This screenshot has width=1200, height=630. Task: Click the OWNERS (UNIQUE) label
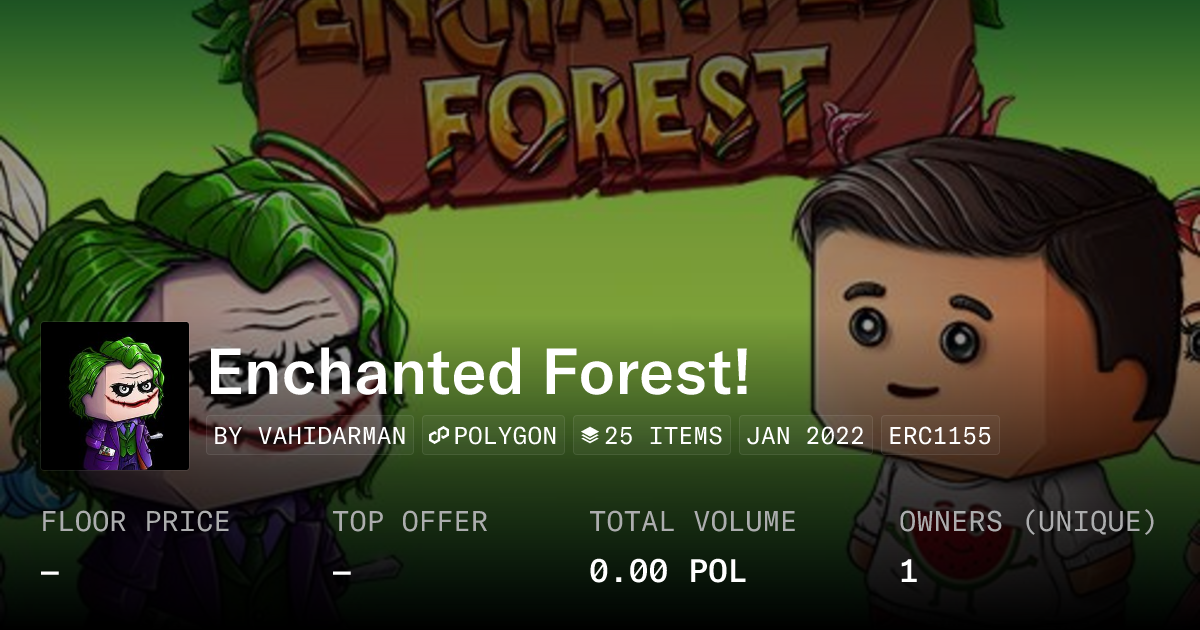[x=1028, y=522]
